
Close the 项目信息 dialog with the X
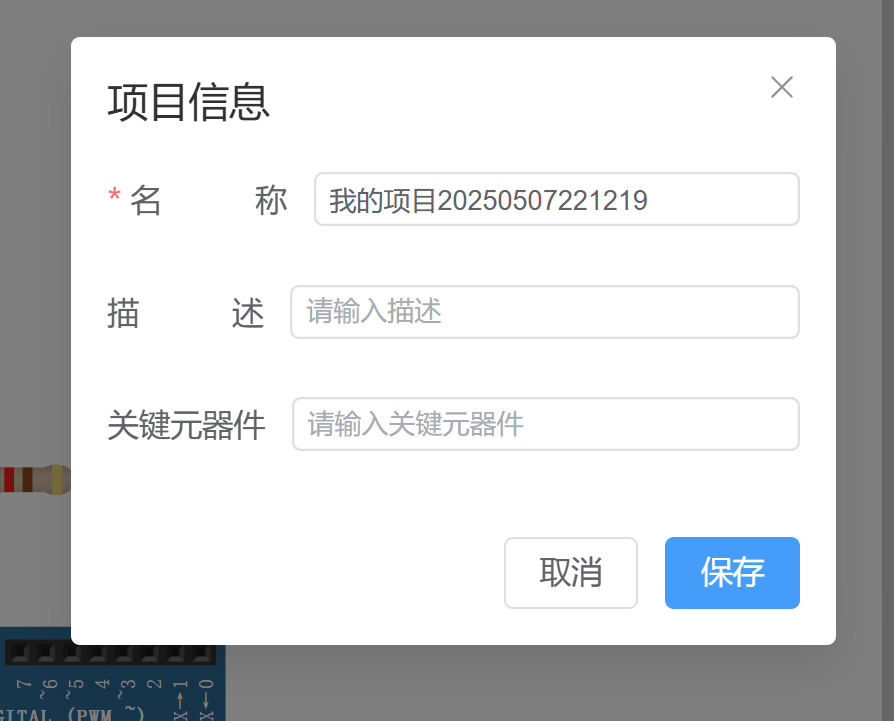point(781,88)
